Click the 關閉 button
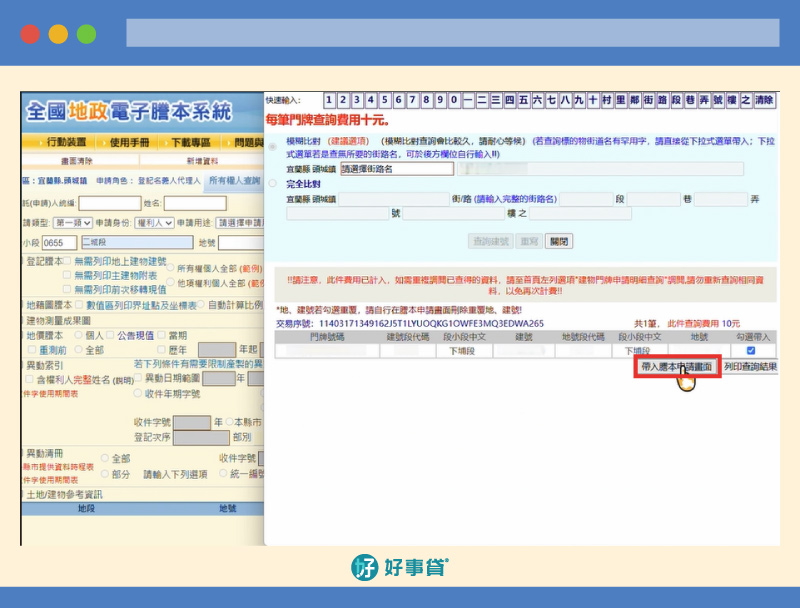The image size is (800, 608). tap(560, 241)
